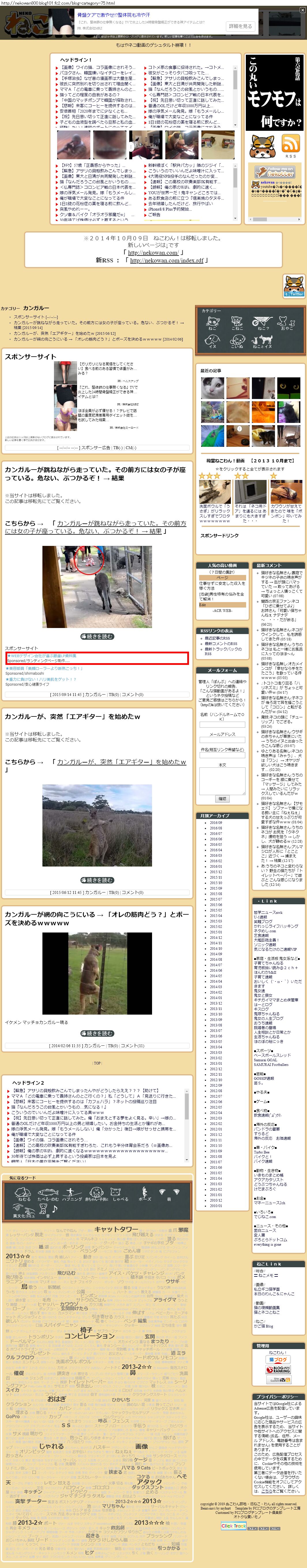307x1568 pixels.
Task: Open the jumping kangaroo post image
Action: tap(97, 587)
